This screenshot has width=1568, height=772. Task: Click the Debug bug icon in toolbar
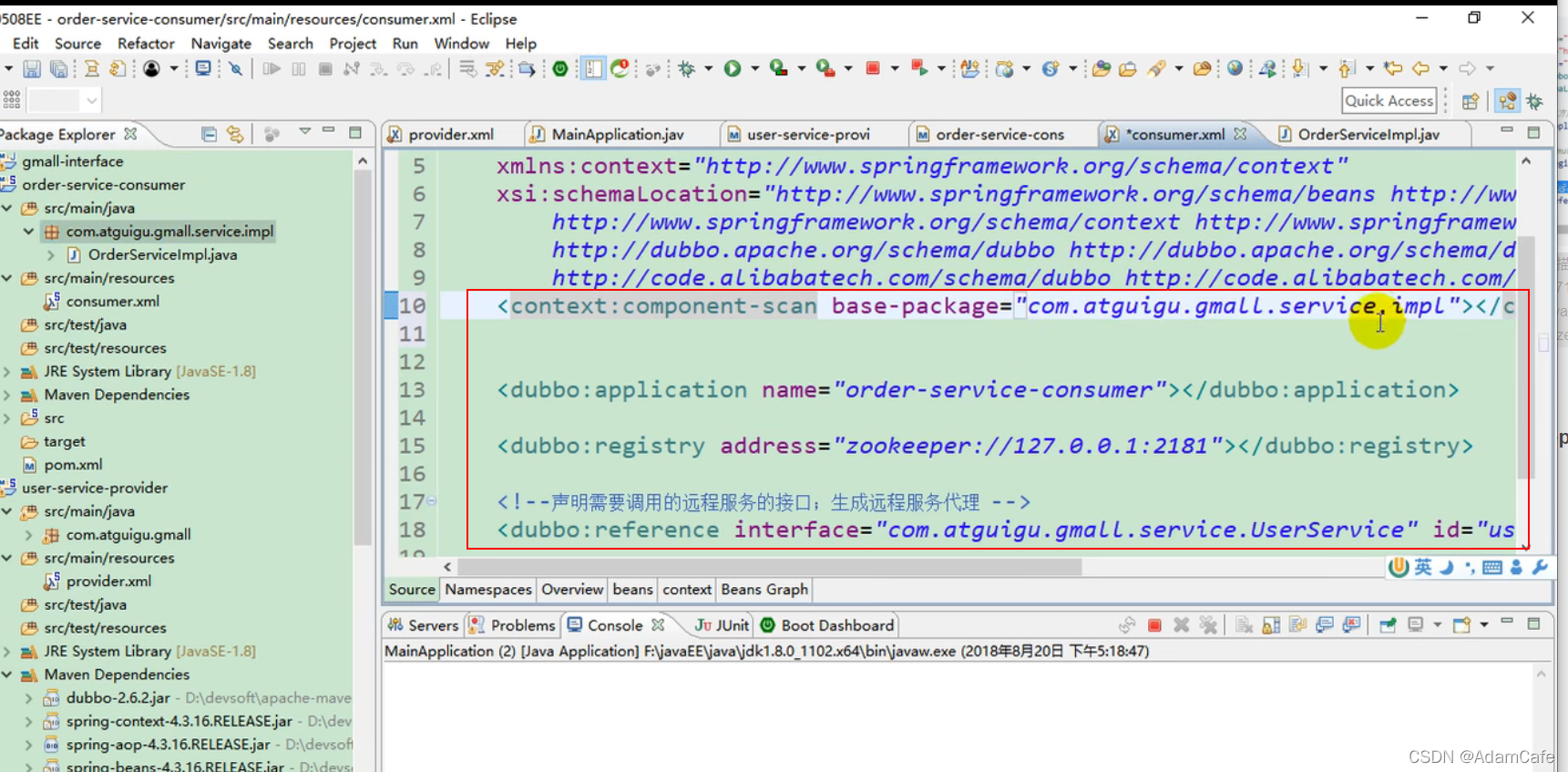687,68
